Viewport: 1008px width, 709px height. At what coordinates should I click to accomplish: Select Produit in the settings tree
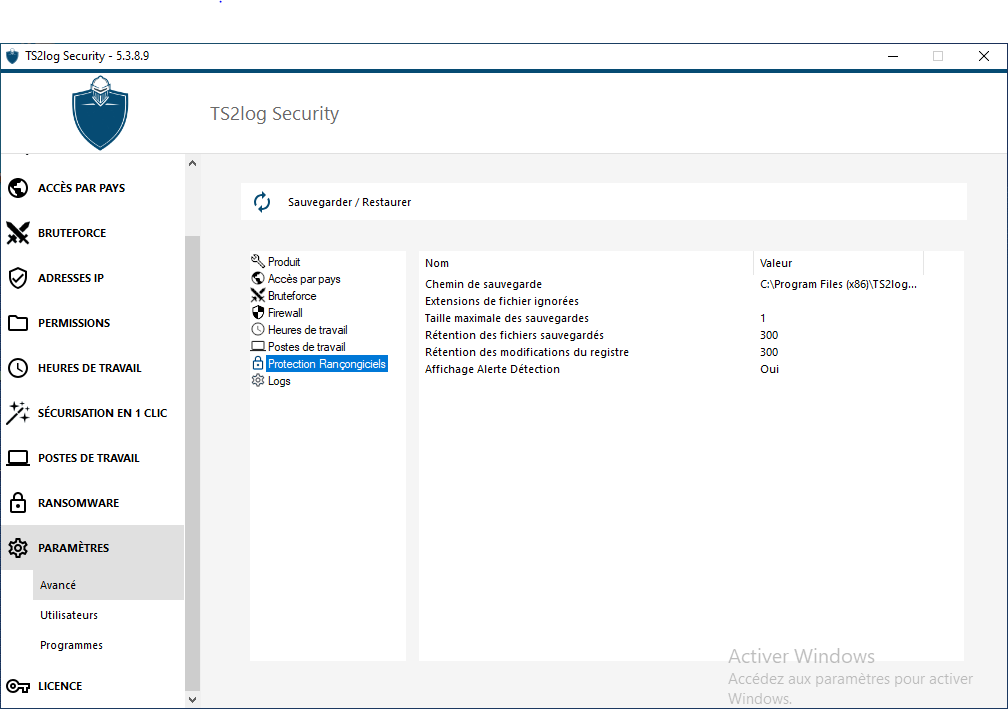pos(284,262)
